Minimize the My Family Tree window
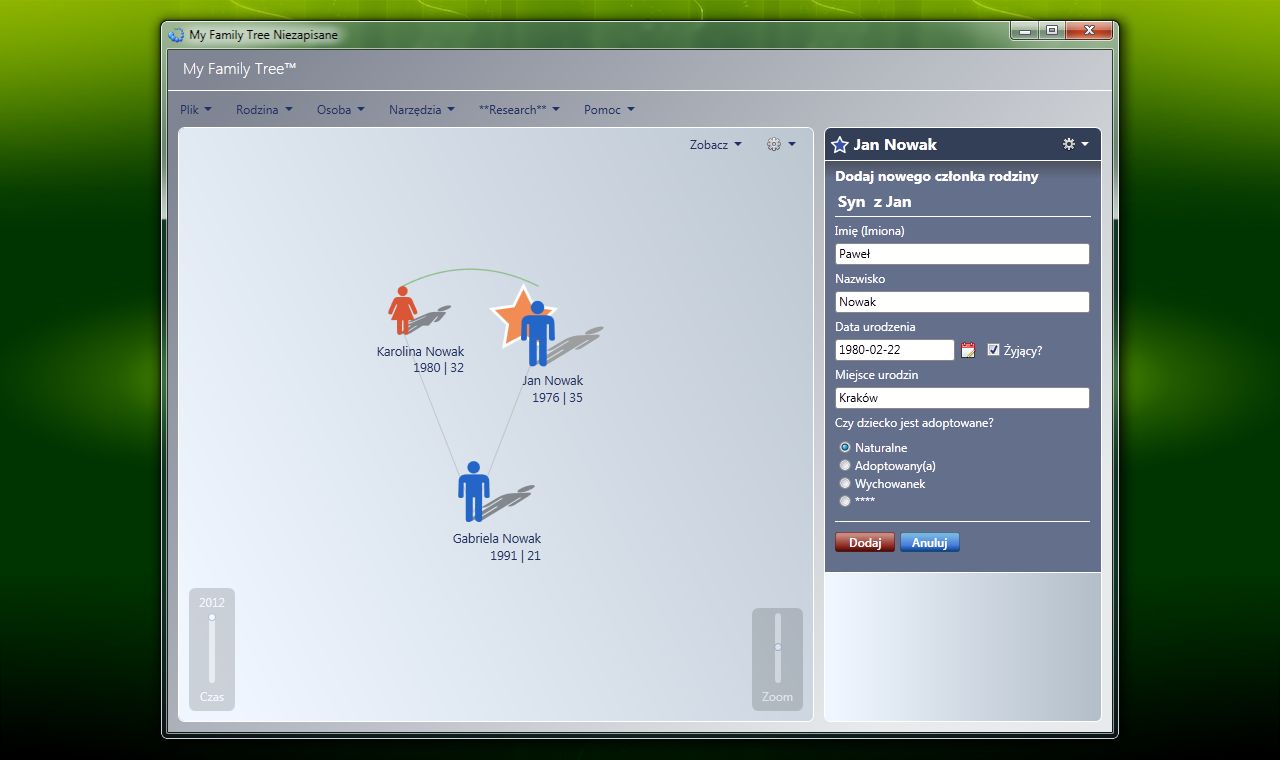 tap(1025, 31)
